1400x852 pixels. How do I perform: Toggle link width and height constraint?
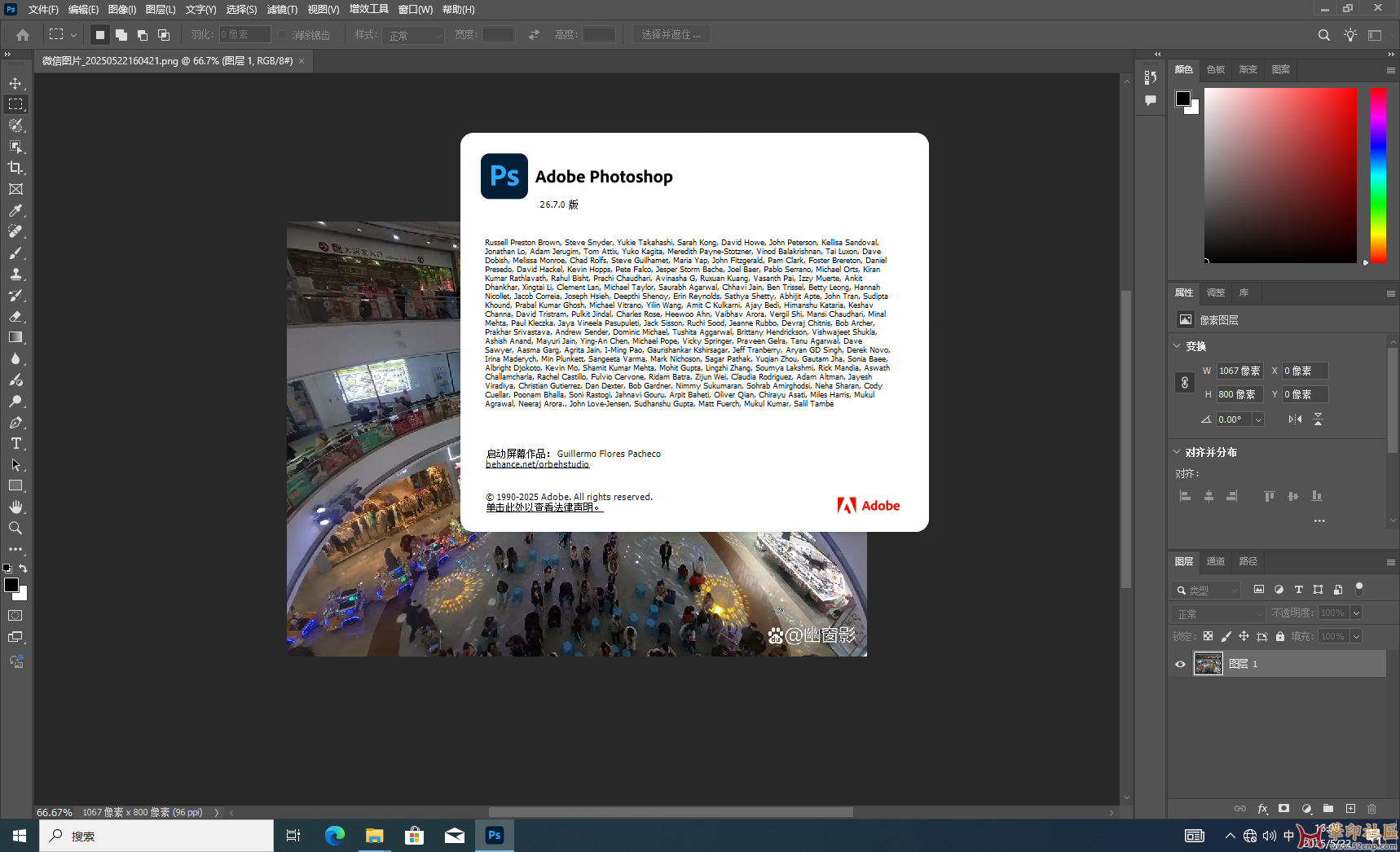coord(1185,382)
